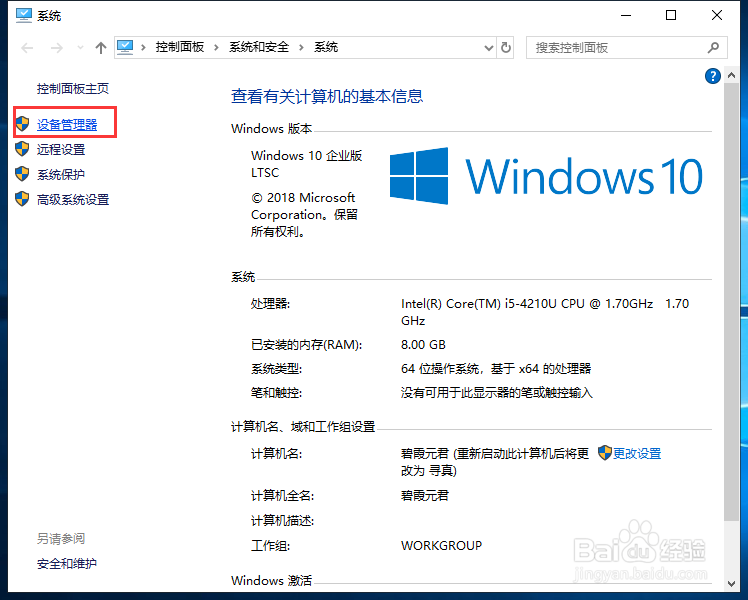Click the search magnifier icon
Screen dimensions: 748x600
point(713,48)
